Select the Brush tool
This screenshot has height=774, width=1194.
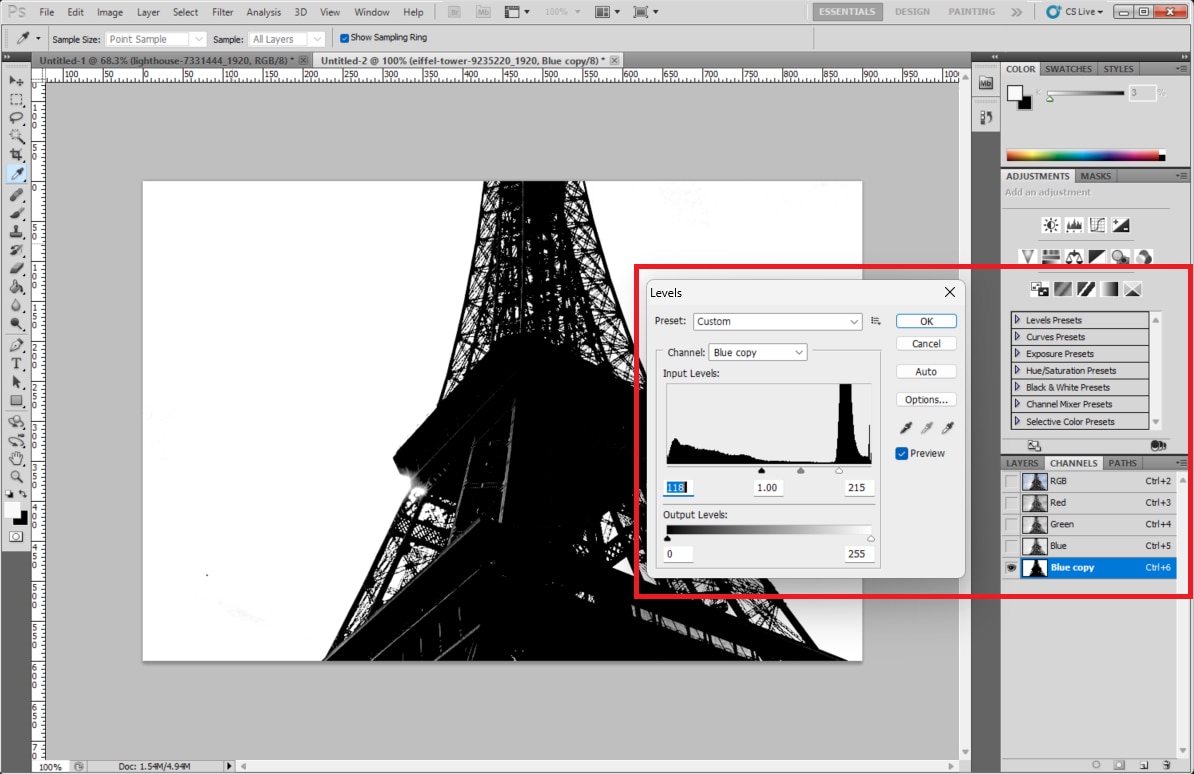click(16, 213)
